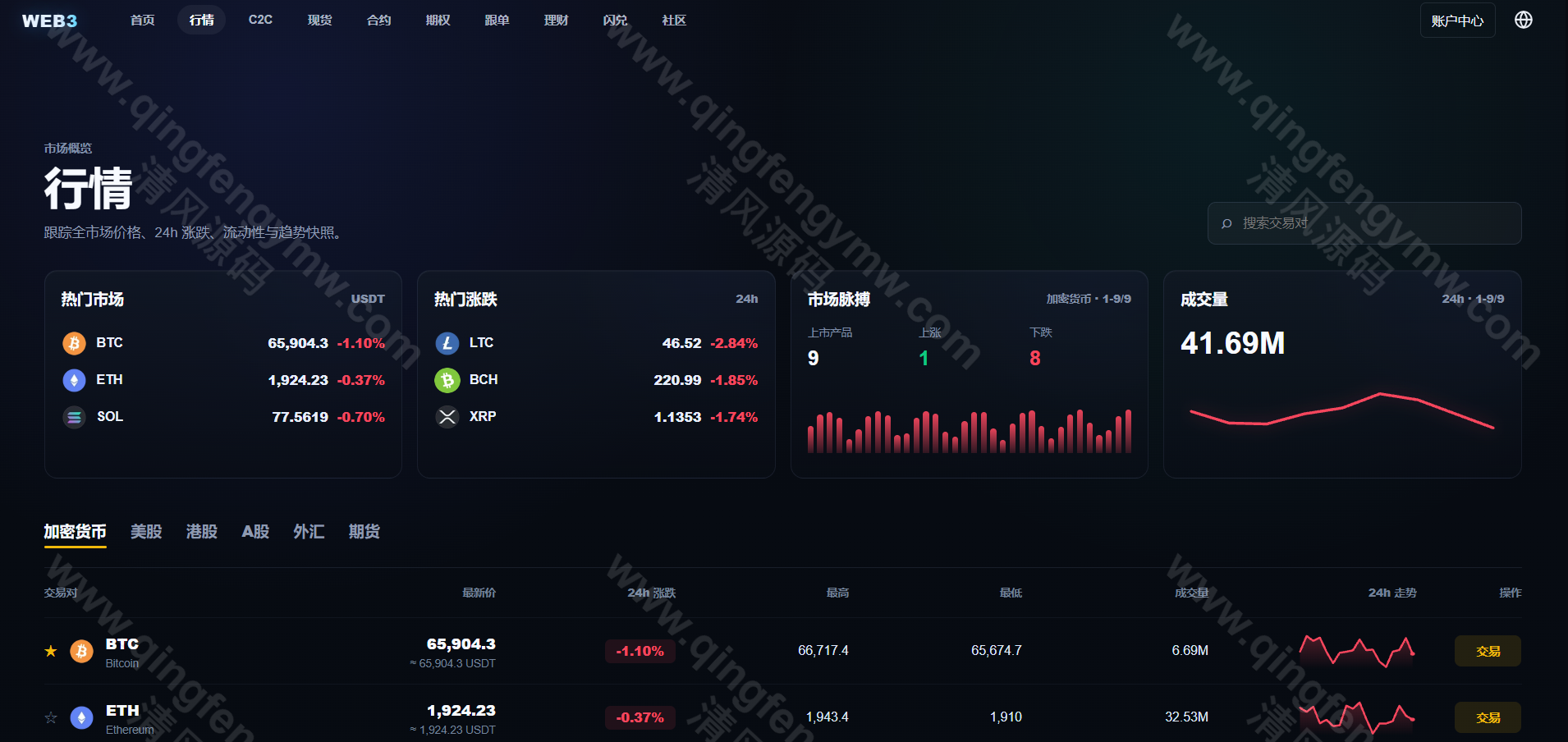
Task: Select the 行情 navigation item
Action: 202,20
